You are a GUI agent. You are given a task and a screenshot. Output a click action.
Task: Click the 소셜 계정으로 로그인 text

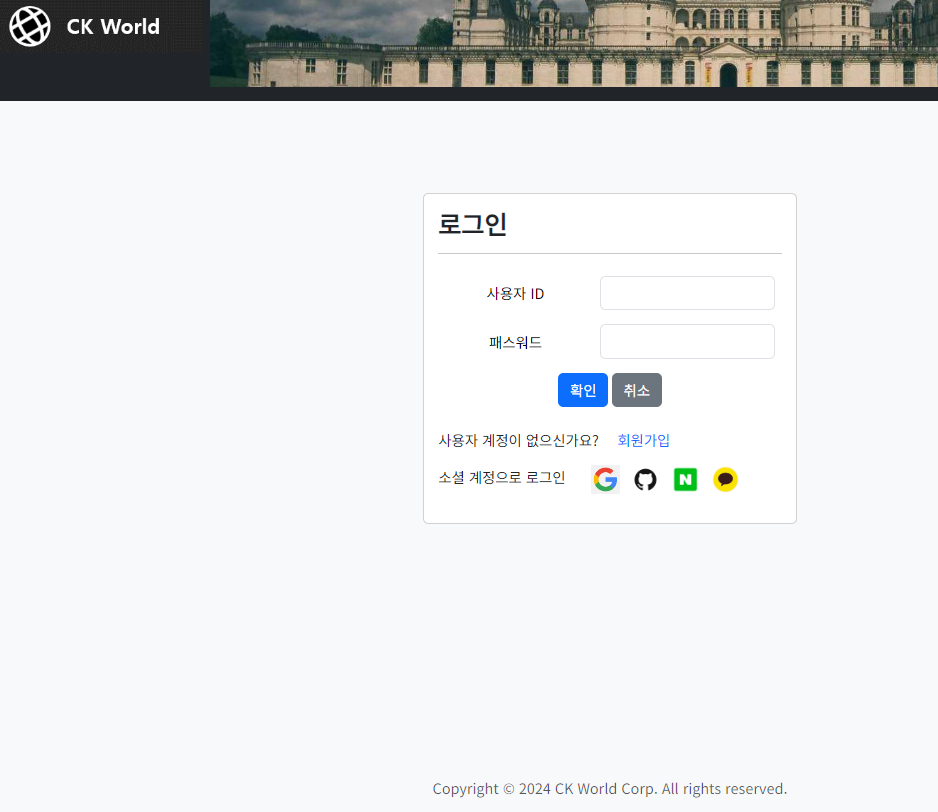[x=502, y=478]
